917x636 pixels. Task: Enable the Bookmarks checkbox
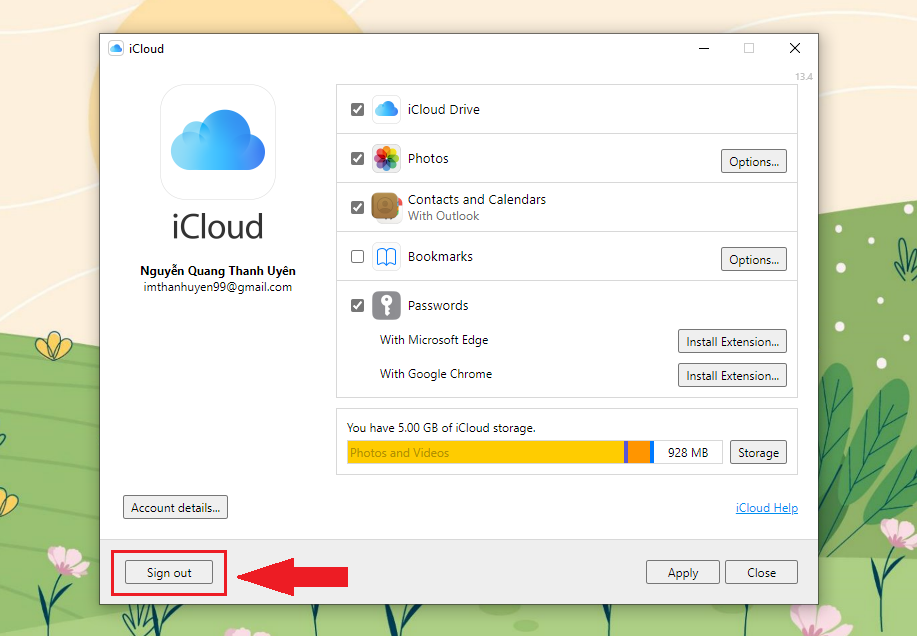pos(357,257)
